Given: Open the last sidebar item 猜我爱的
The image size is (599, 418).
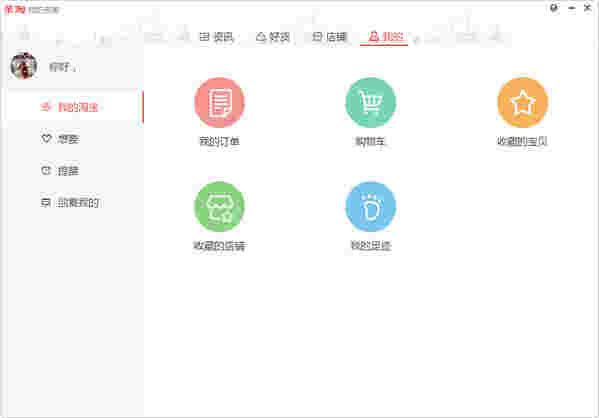Looking at the screenshot, I should point(70,203).
